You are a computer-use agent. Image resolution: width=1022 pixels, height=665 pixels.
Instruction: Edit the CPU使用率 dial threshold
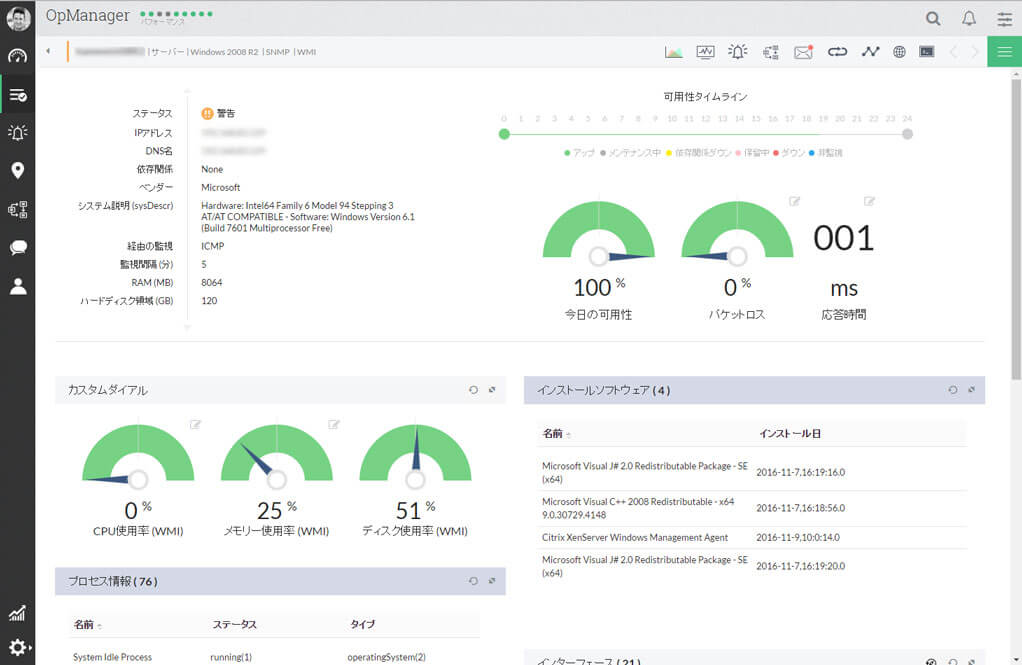pos(195,424)
